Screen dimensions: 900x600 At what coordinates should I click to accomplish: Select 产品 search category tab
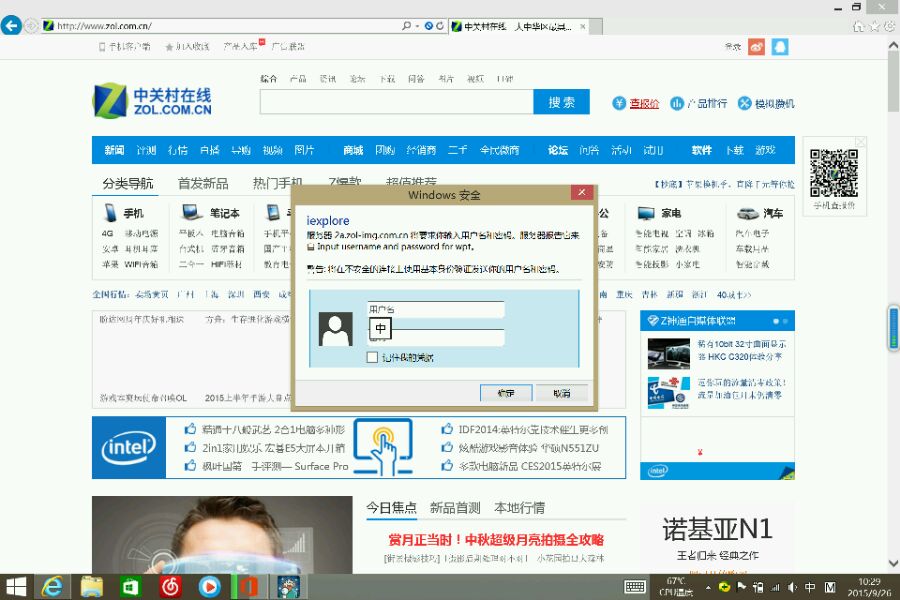coord(298,79)
